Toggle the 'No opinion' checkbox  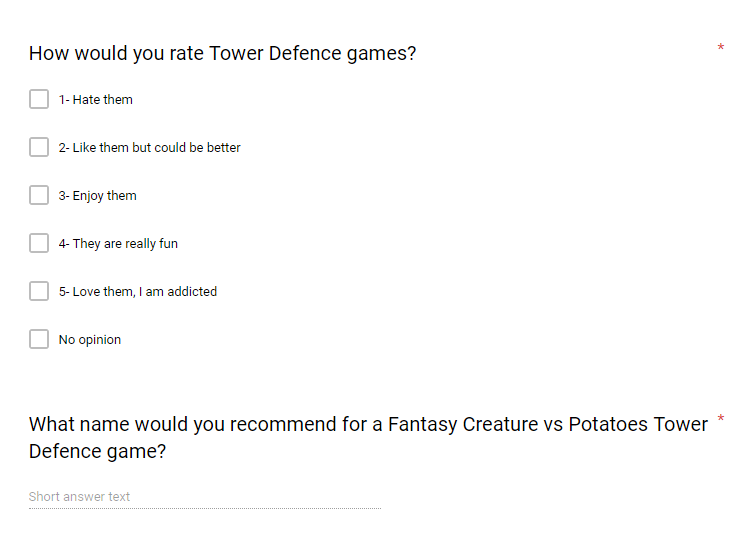39,339
